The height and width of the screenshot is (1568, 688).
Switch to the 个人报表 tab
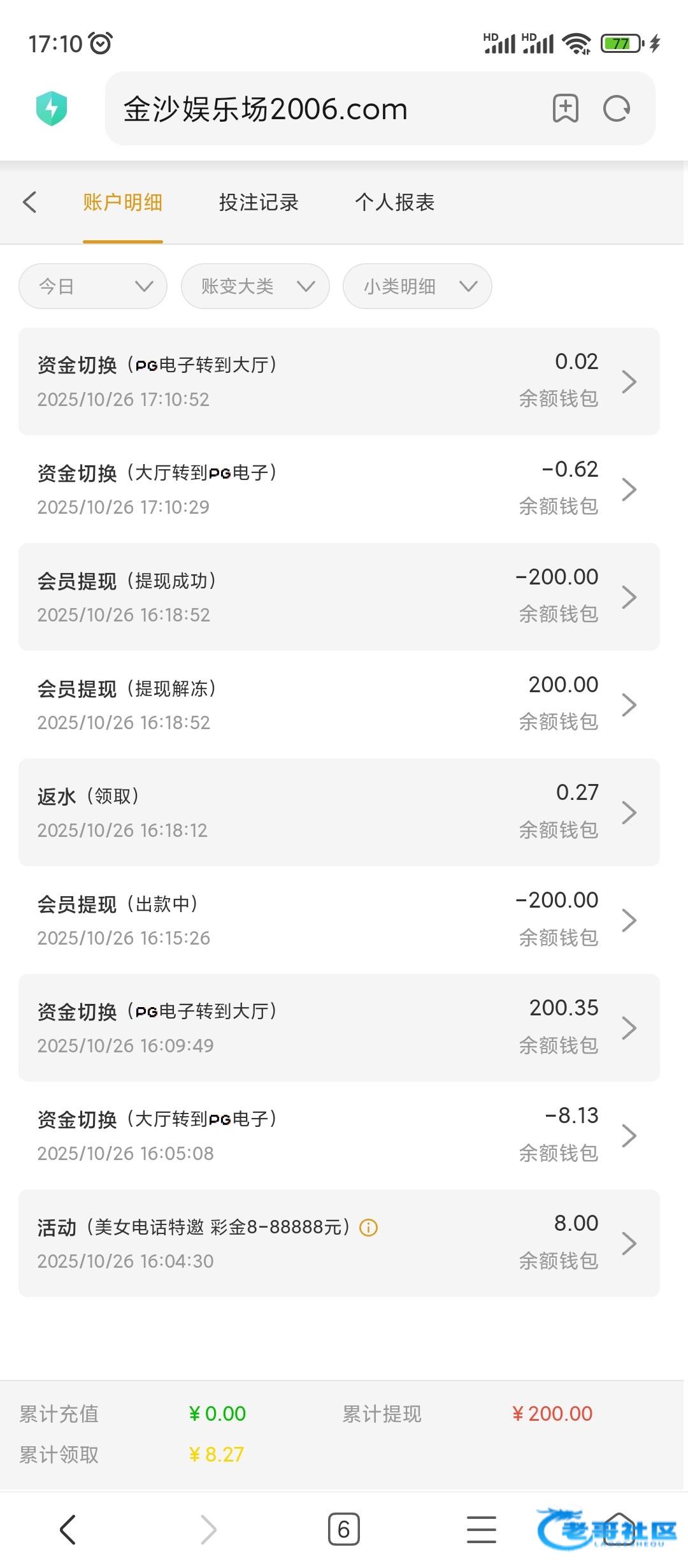(x=395, y=202)
